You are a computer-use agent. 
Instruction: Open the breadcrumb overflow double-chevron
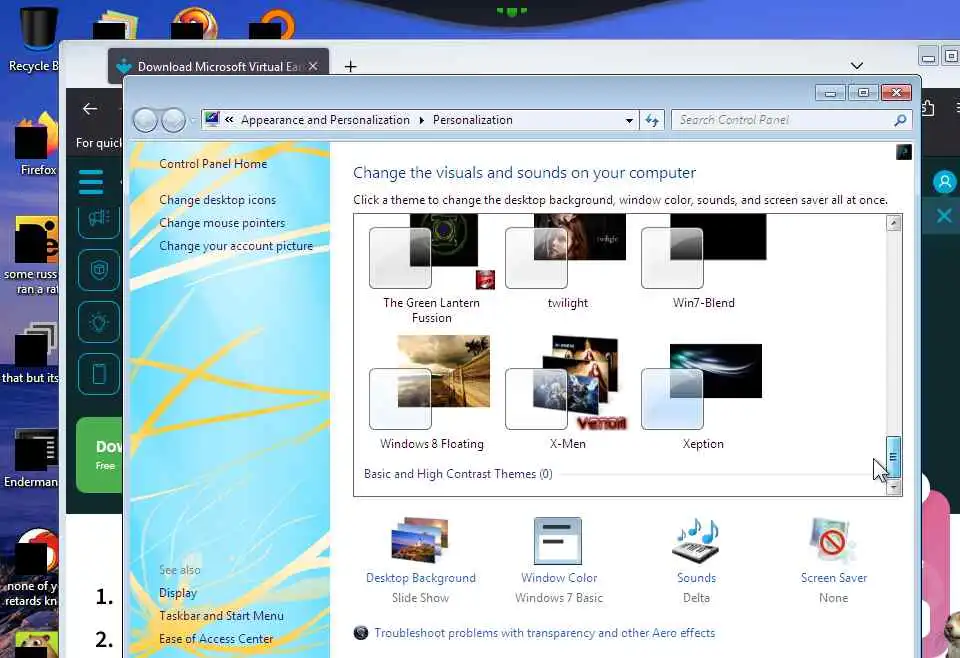coord(229,120)
